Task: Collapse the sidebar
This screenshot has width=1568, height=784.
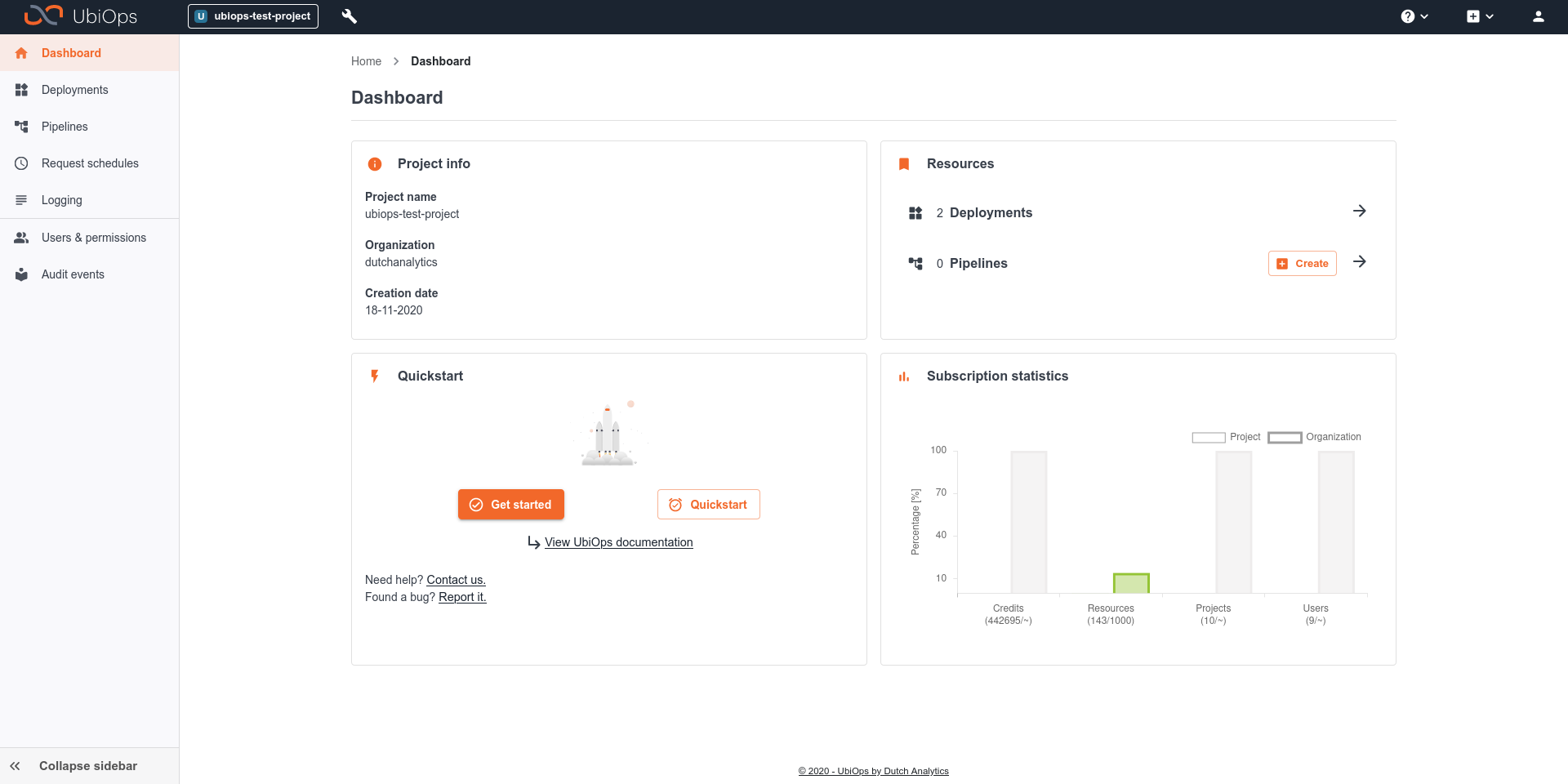Action: click(x=90, y=766)
